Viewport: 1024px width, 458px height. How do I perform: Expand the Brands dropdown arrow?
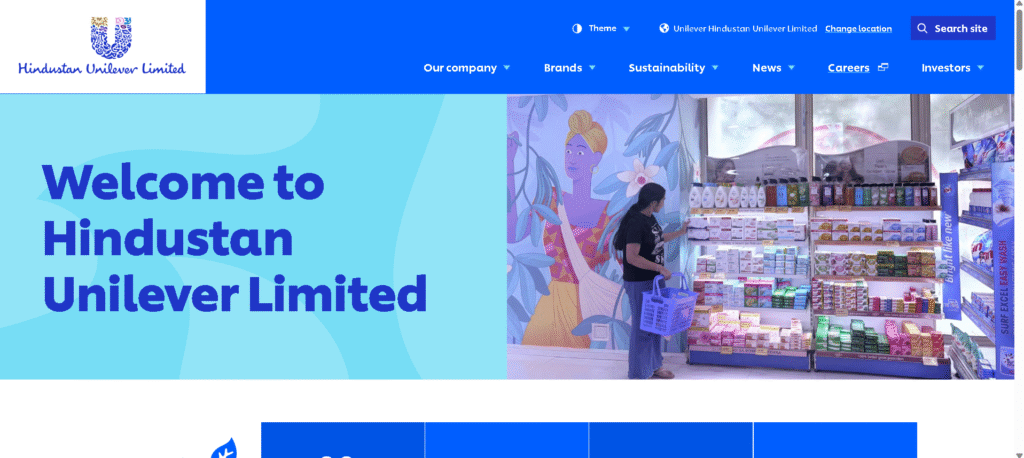tap(592, 68)
